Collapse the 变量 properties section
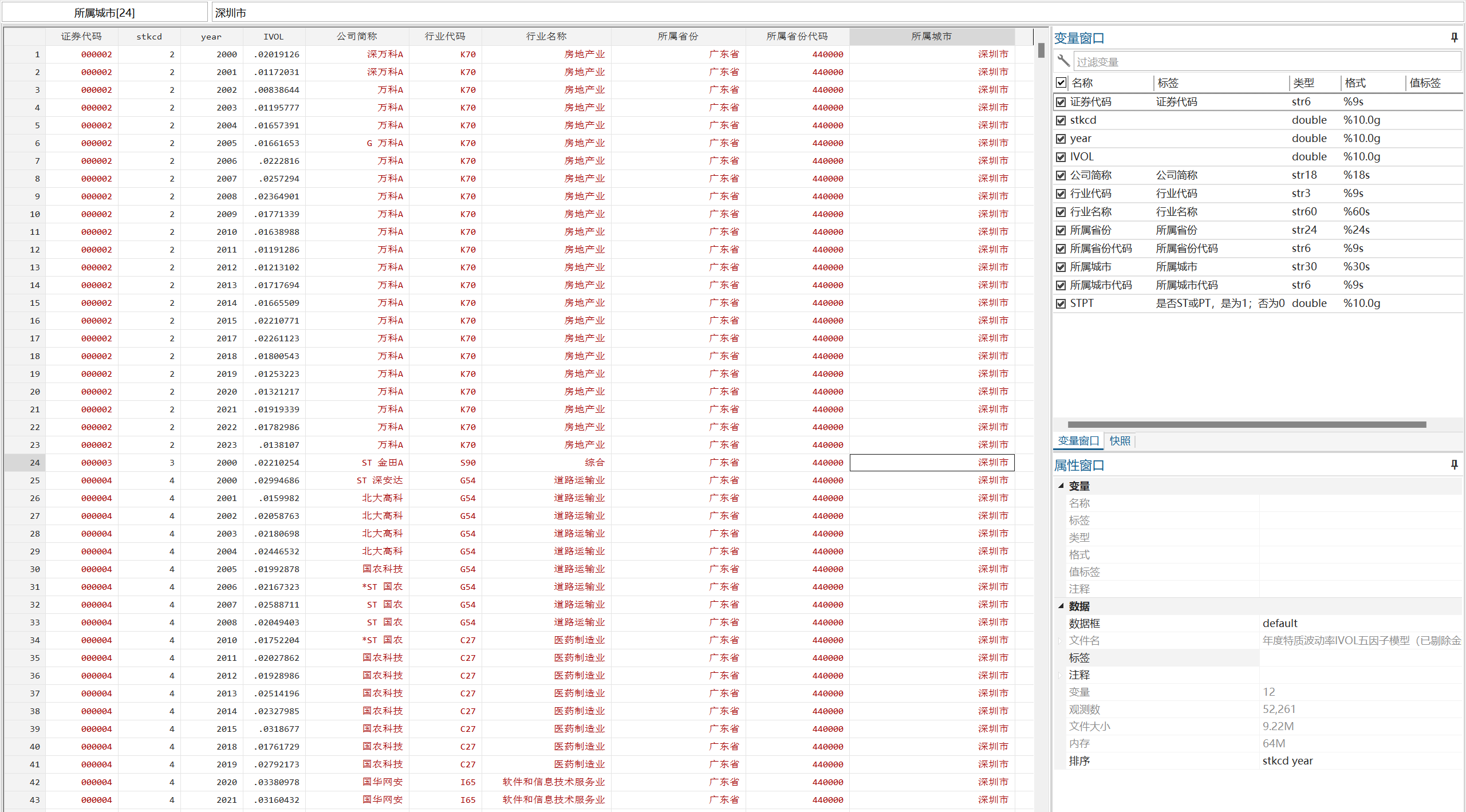Screen dimensions: 1466x812 pos(1061,486)
